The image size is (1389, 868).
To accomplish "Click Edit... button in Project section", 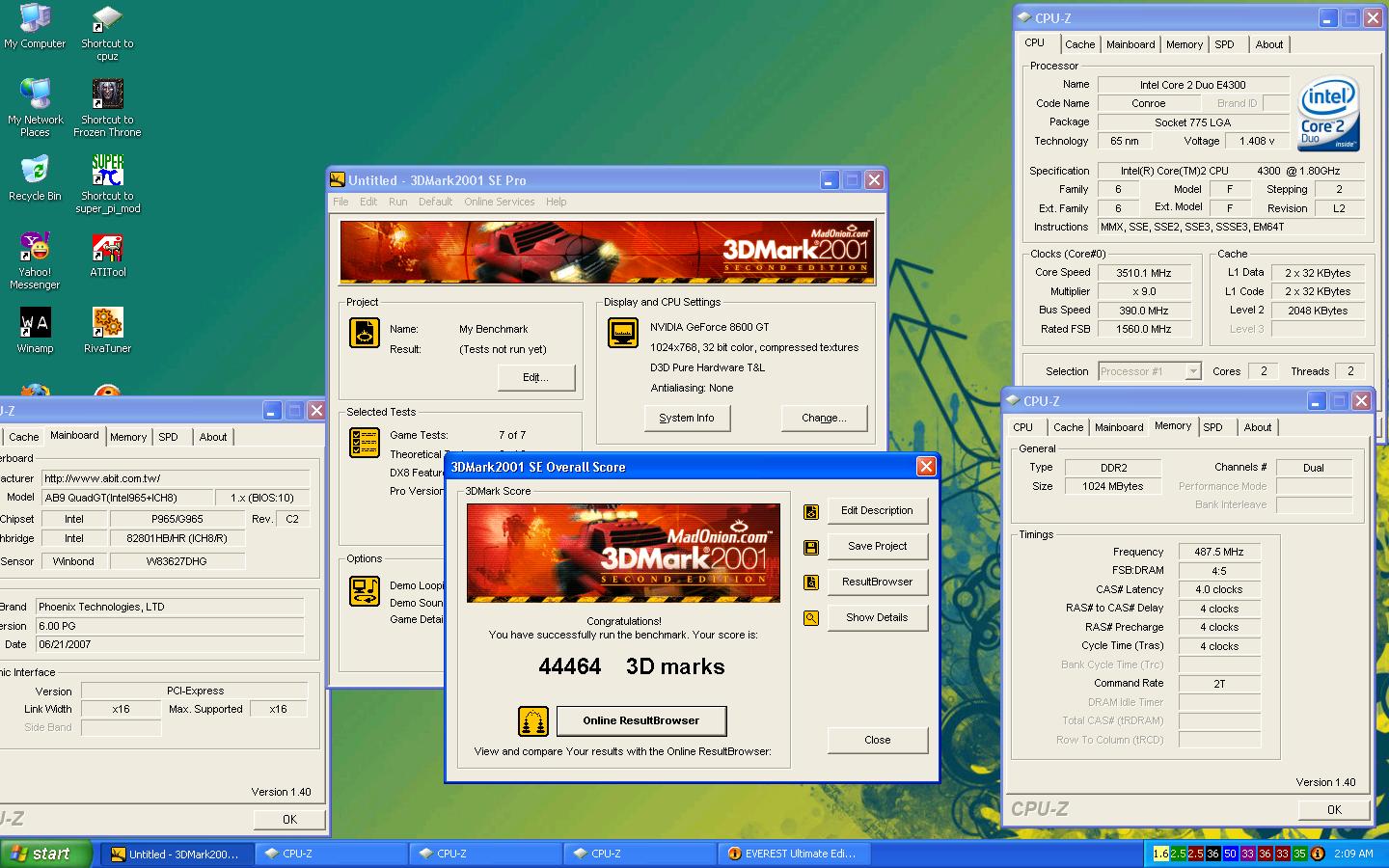I will pyautogui.click(x=535, y=377).
